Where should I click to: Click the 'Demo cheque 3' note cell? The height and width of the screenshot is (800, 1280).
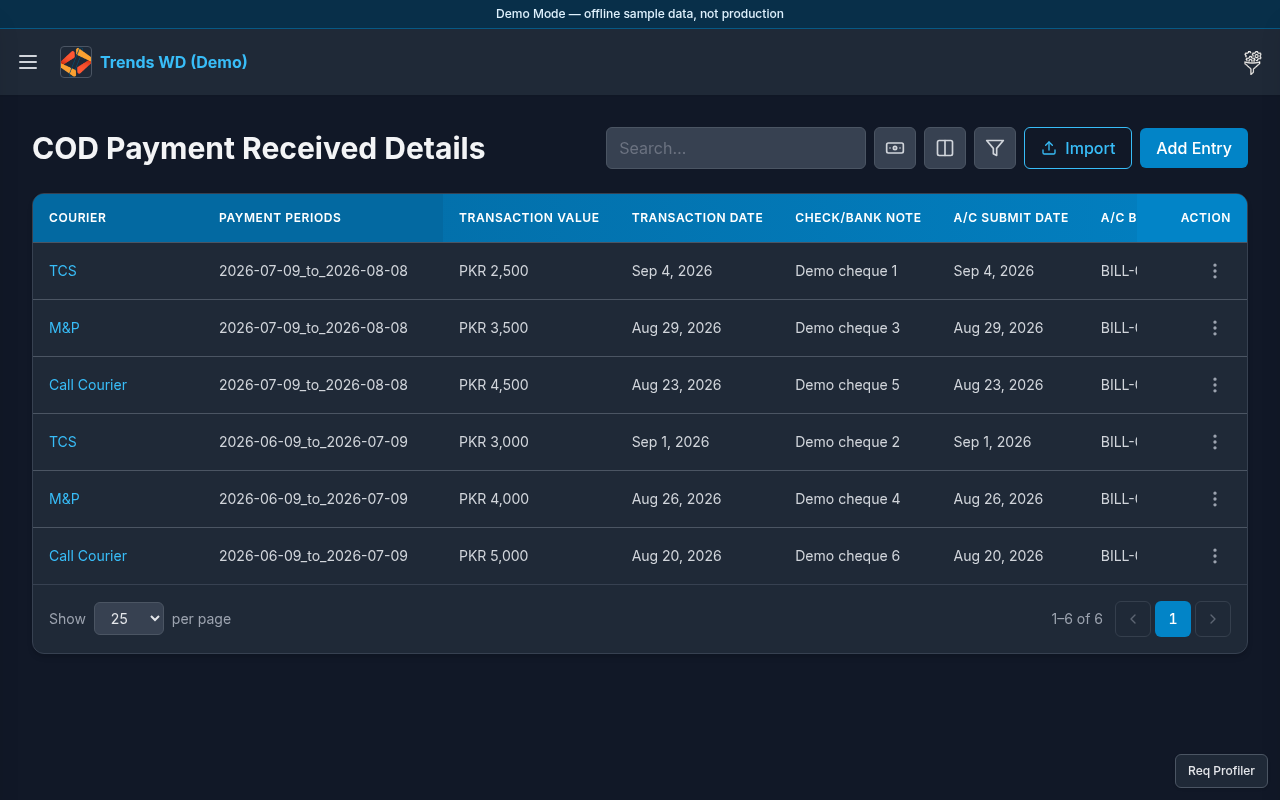coord(847,328)
